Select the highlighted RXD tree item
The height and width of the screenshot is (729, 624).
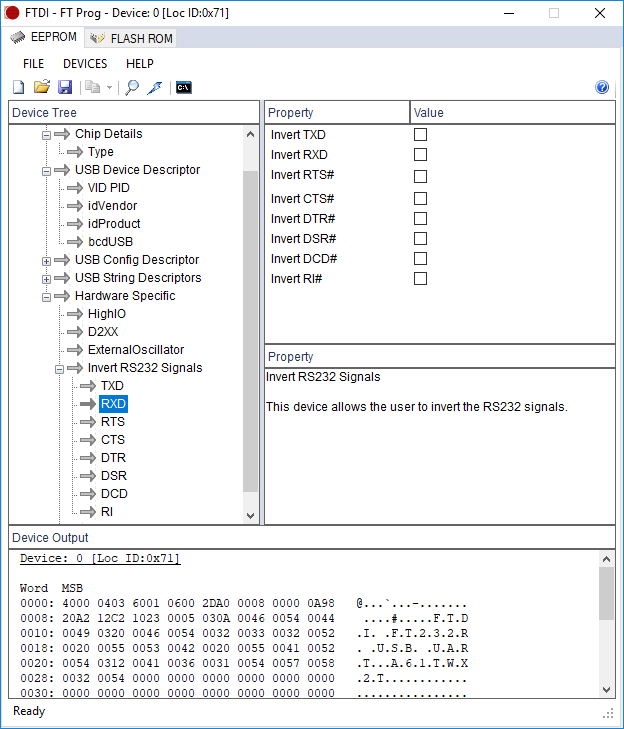tap(113, 404)
